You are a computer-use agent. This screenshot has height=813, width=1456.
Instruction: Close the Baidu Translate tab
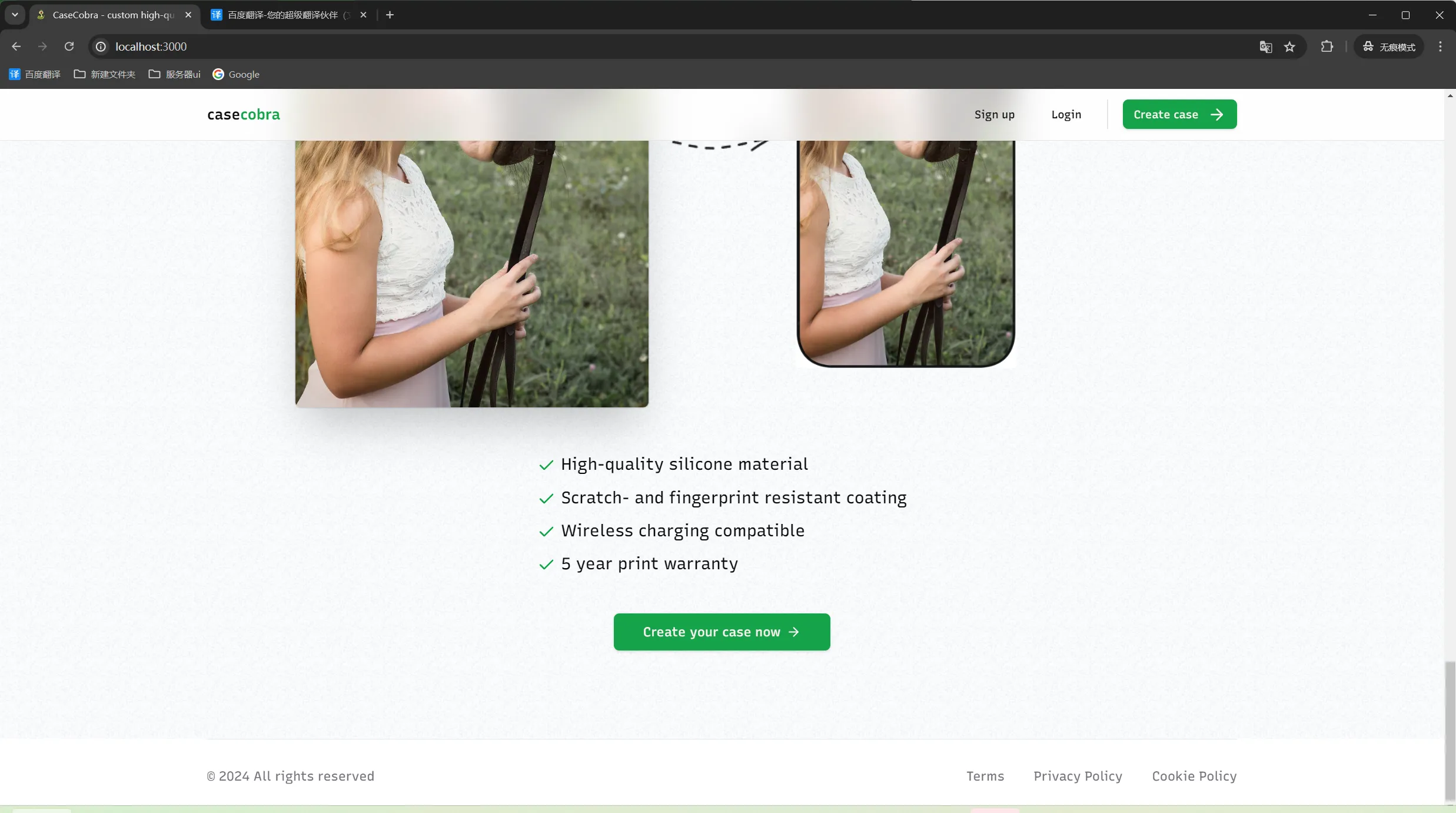point(363,15)
